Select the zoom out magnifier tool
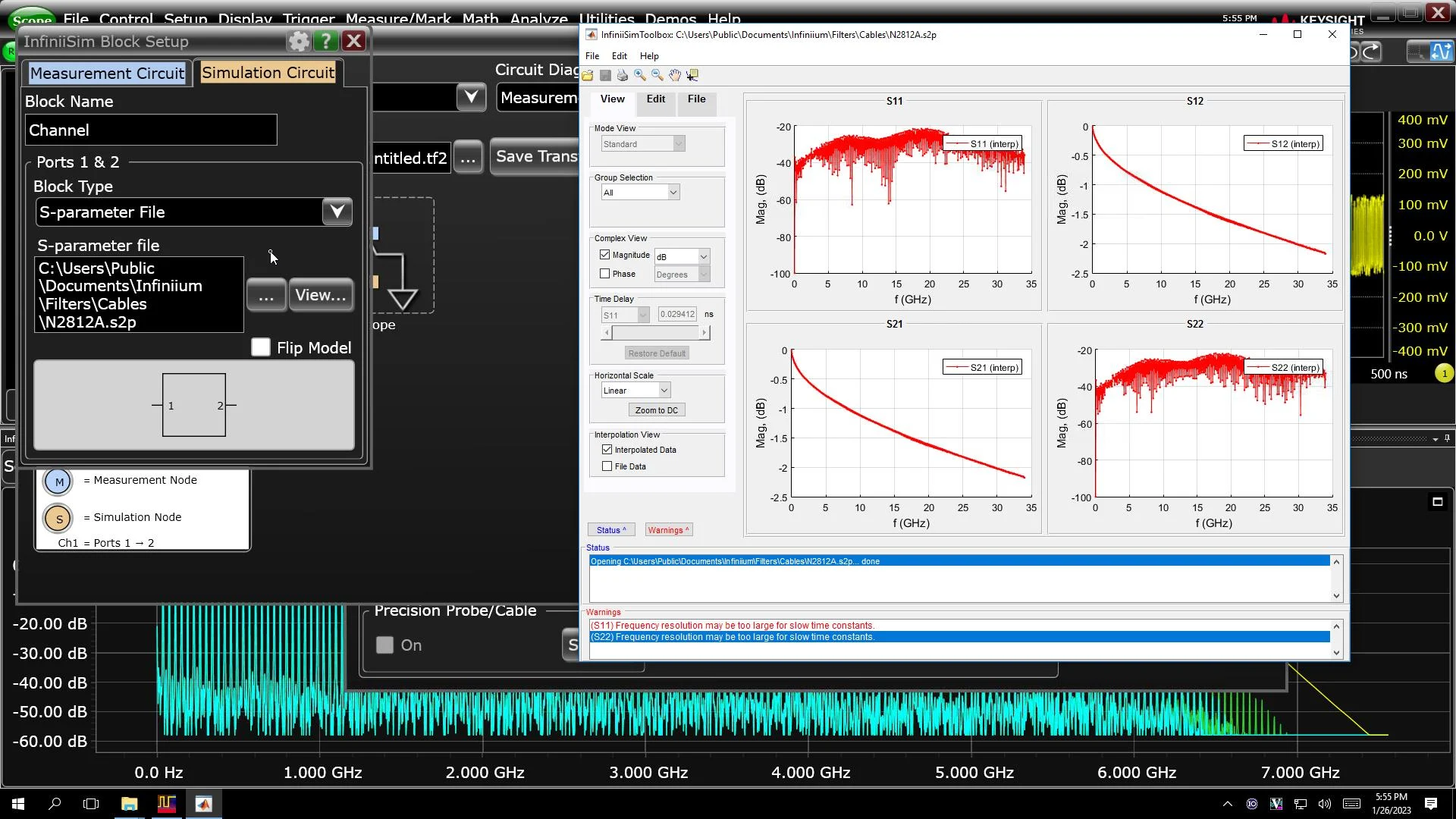This screenshot has width=1456, height=819. pos(657,75)
